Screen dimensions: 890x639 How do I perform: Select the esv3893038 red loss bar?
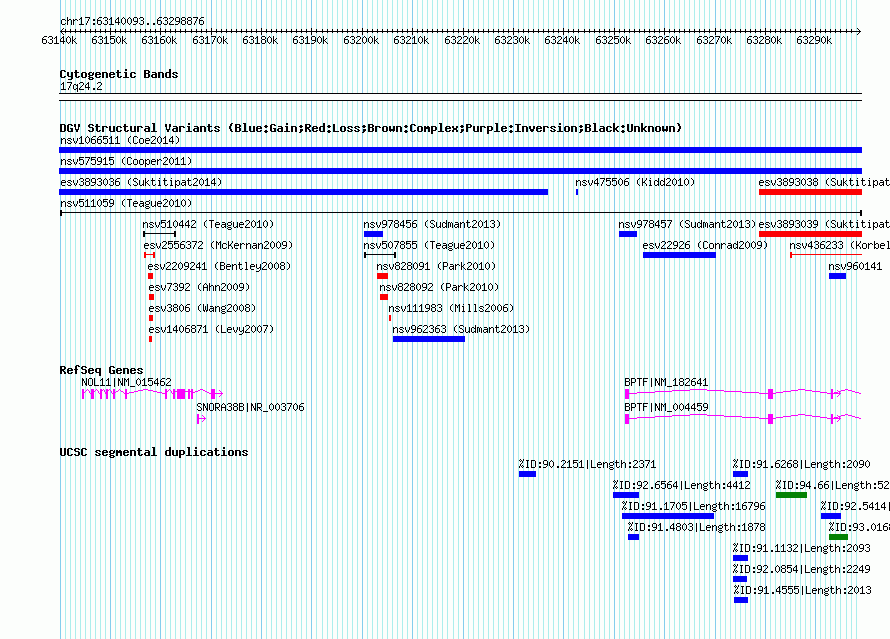click(x=811, y=192)
